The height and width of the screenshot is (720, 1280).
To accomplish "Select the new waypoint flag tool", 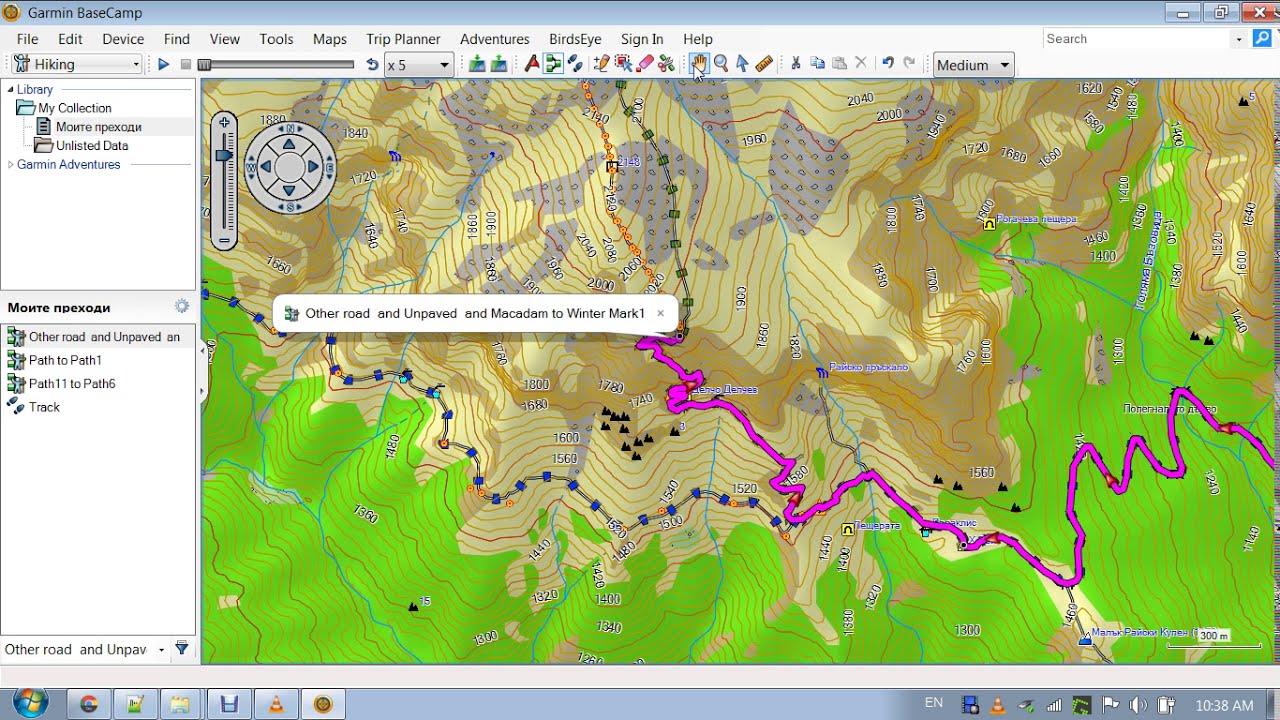I will click(532, 65).
